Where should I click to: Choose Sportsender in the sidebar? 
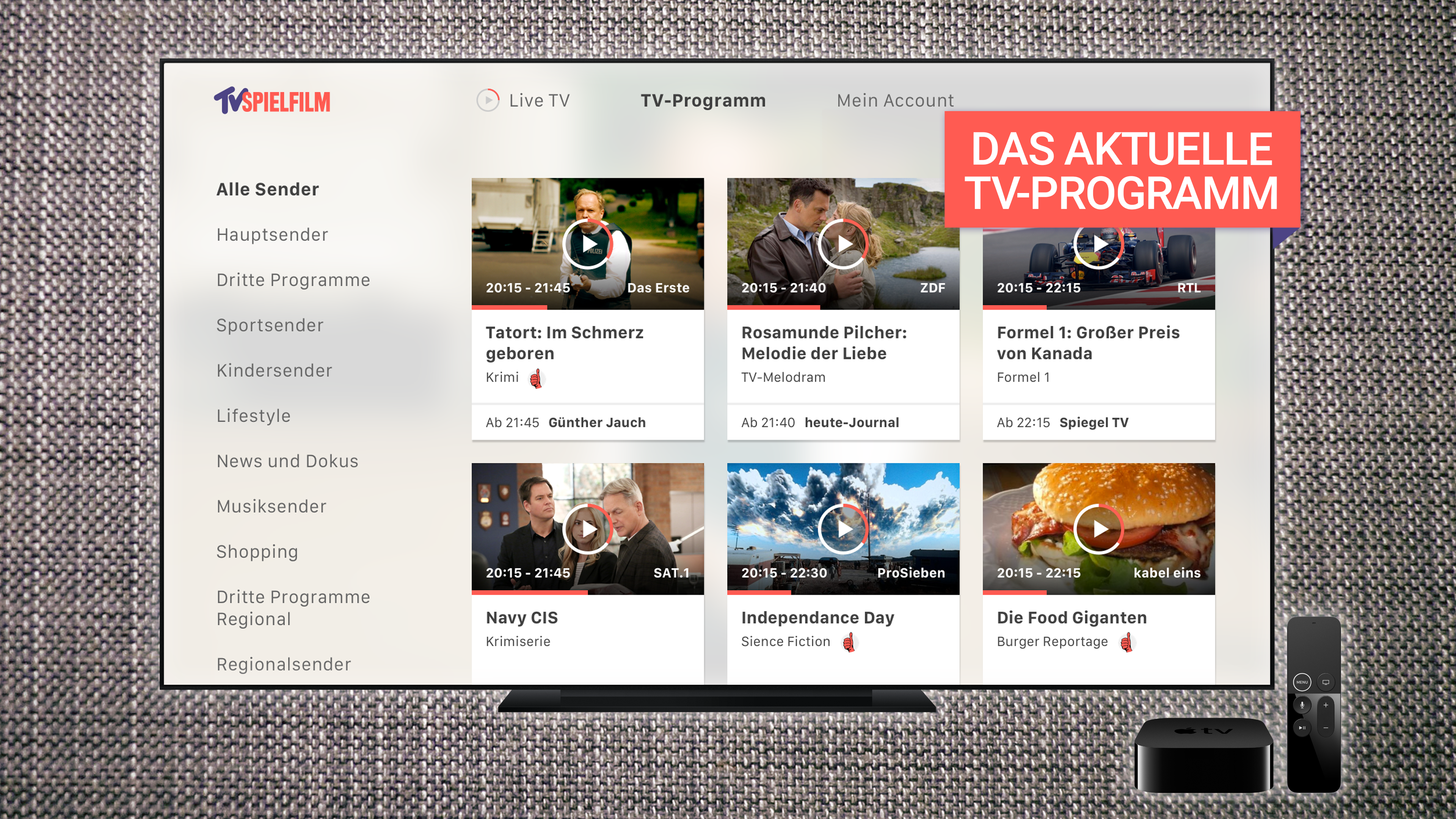pos(270,325)
